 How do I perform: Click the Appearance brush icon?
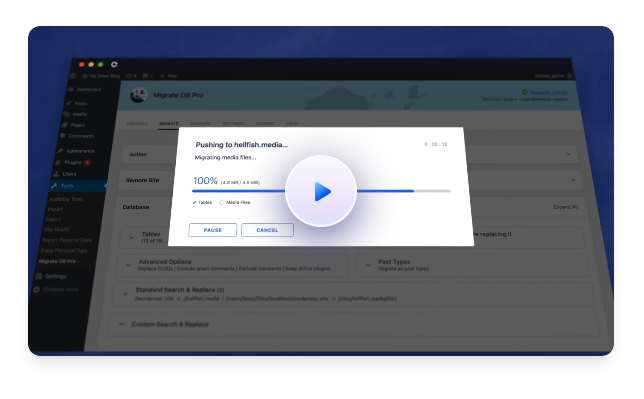point(60,151)
